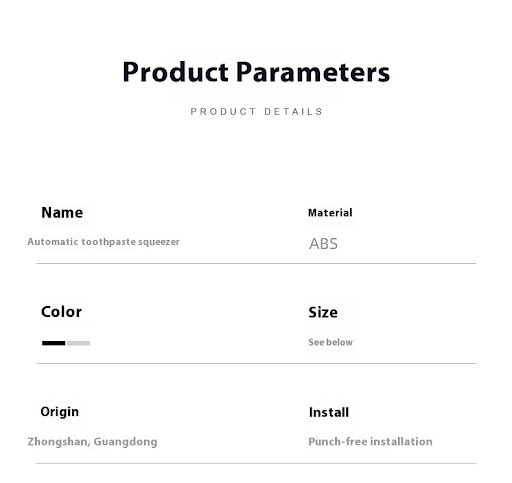Click the word Parameters in the title
This screenshot has width=512, height=483.
(x=313, y=72)
